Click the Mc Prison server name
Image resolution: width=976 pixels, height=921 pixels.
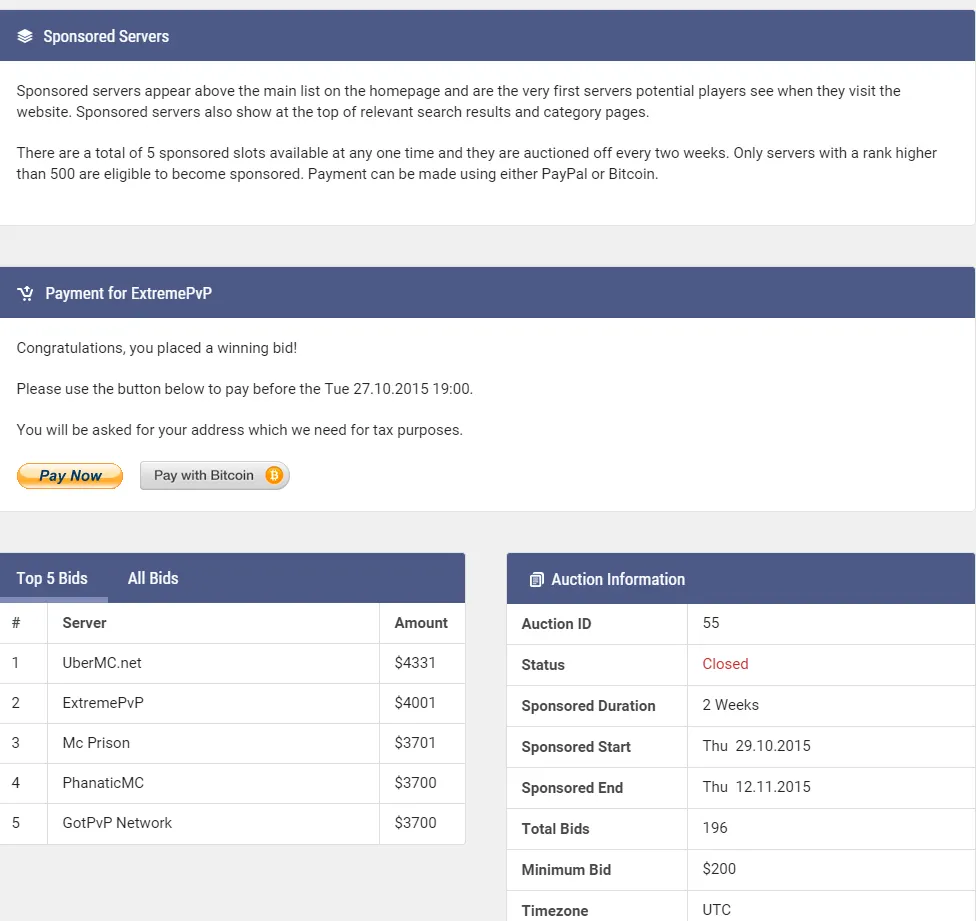[x=96, y=743]
